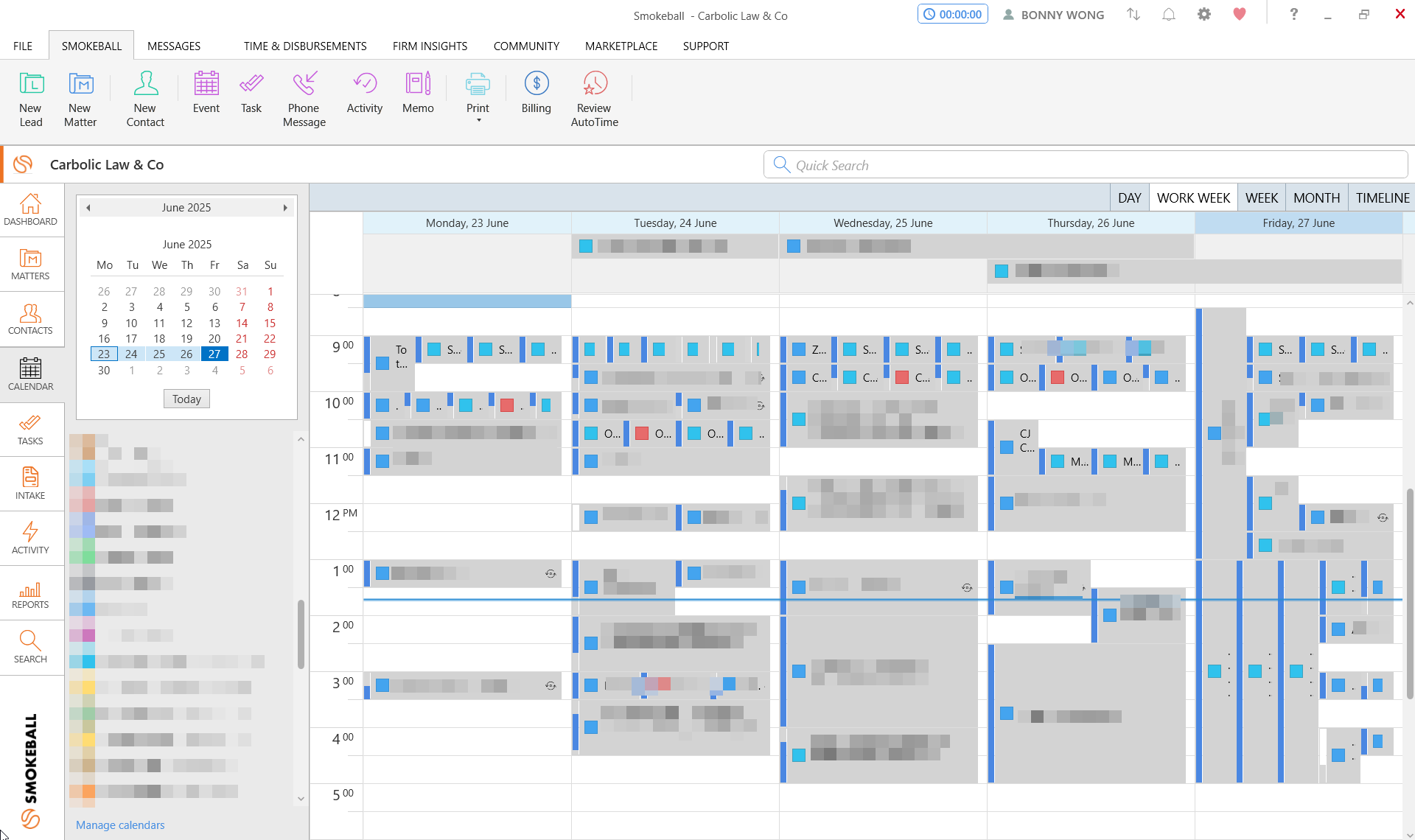Click the sync arrows icon

click(x=1133, y=15)
